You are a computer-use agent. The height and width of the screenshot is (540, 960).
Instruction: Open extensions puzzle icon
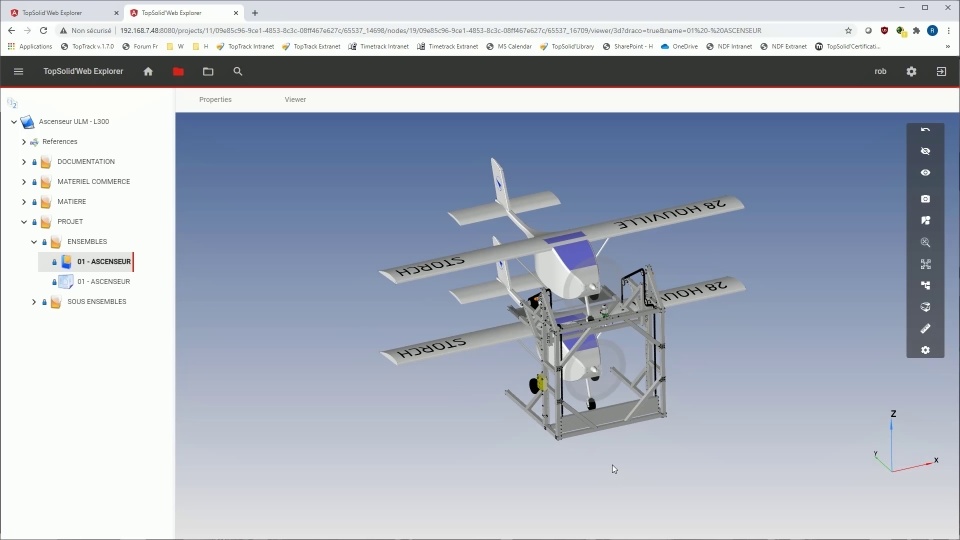coord(917,31)
